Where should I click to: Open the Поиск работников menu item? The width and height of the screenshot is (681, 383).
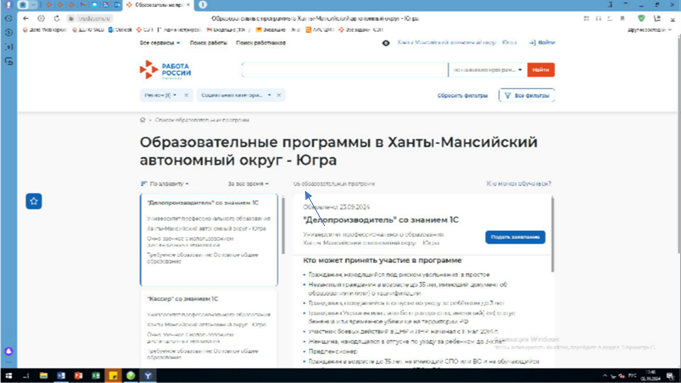261,43
